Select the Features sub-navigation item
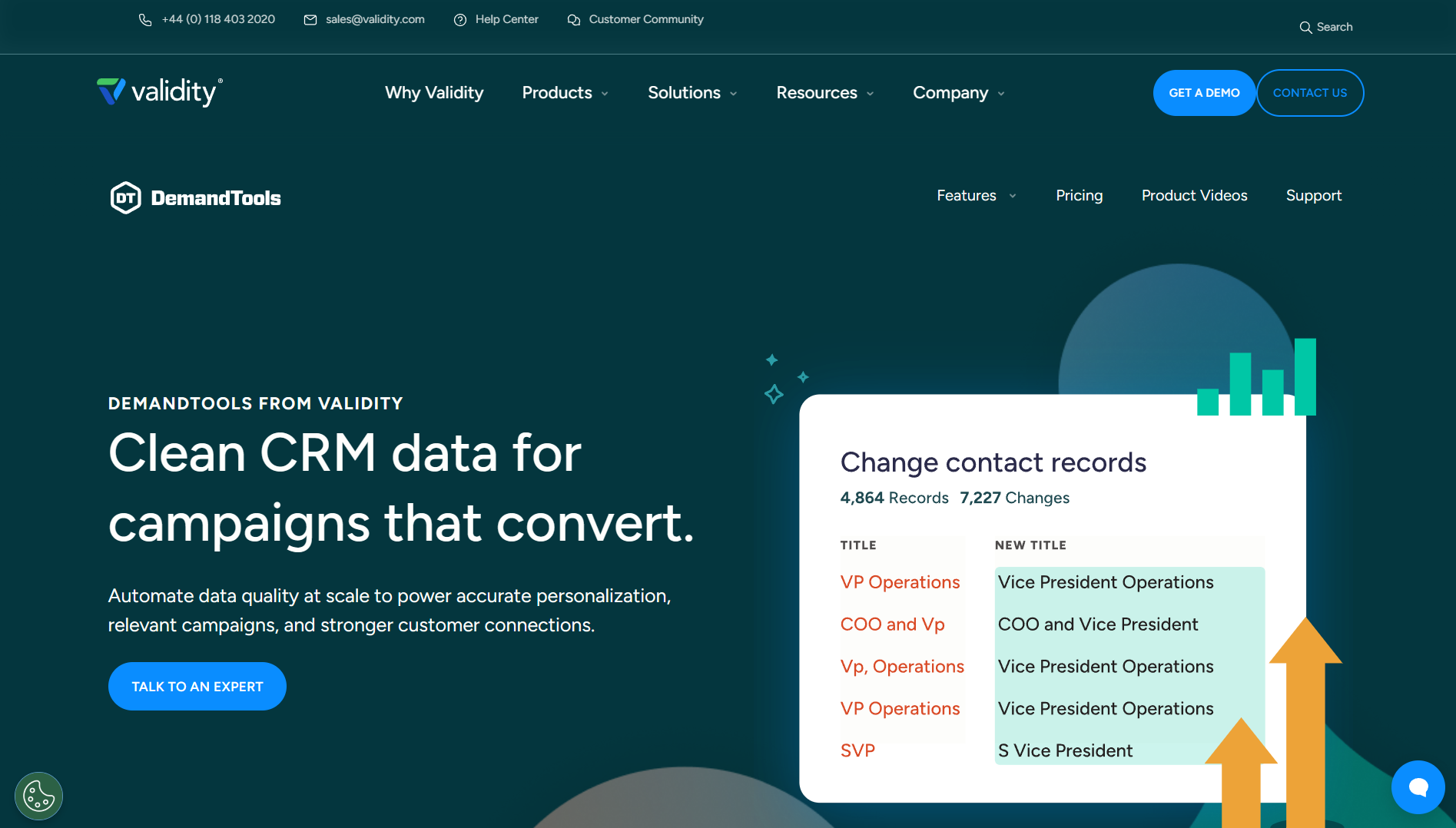 [x=967, y=196]
